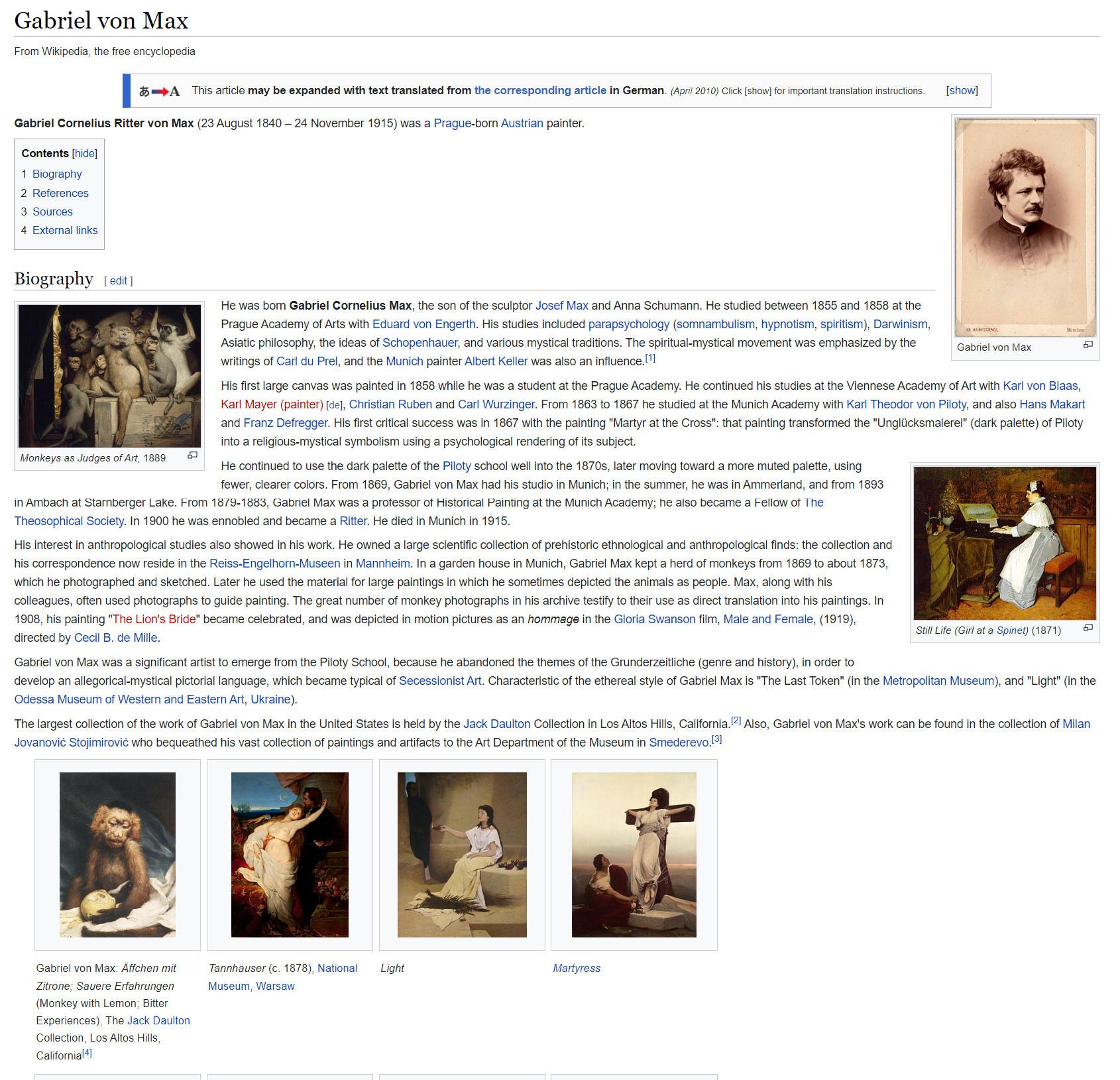Open The Lion's Bride red link
Image resolution: width=1120 pixels, height=1080 pixels.
[x=154, y=619]
